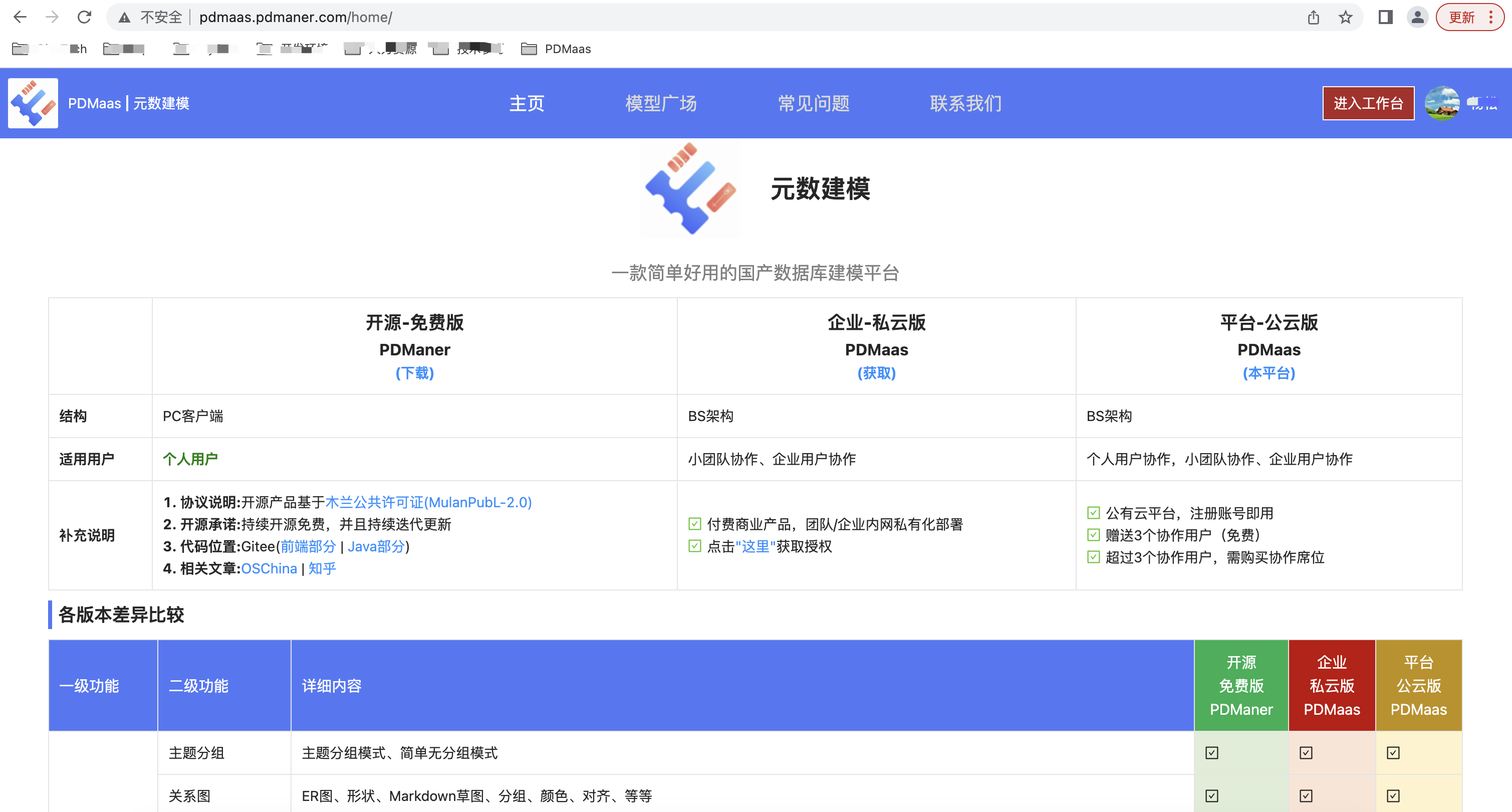The width and height of the screenshot is (1512, 812).
Task: Open the Java部分 Gitee link
Action: (376, 546)
